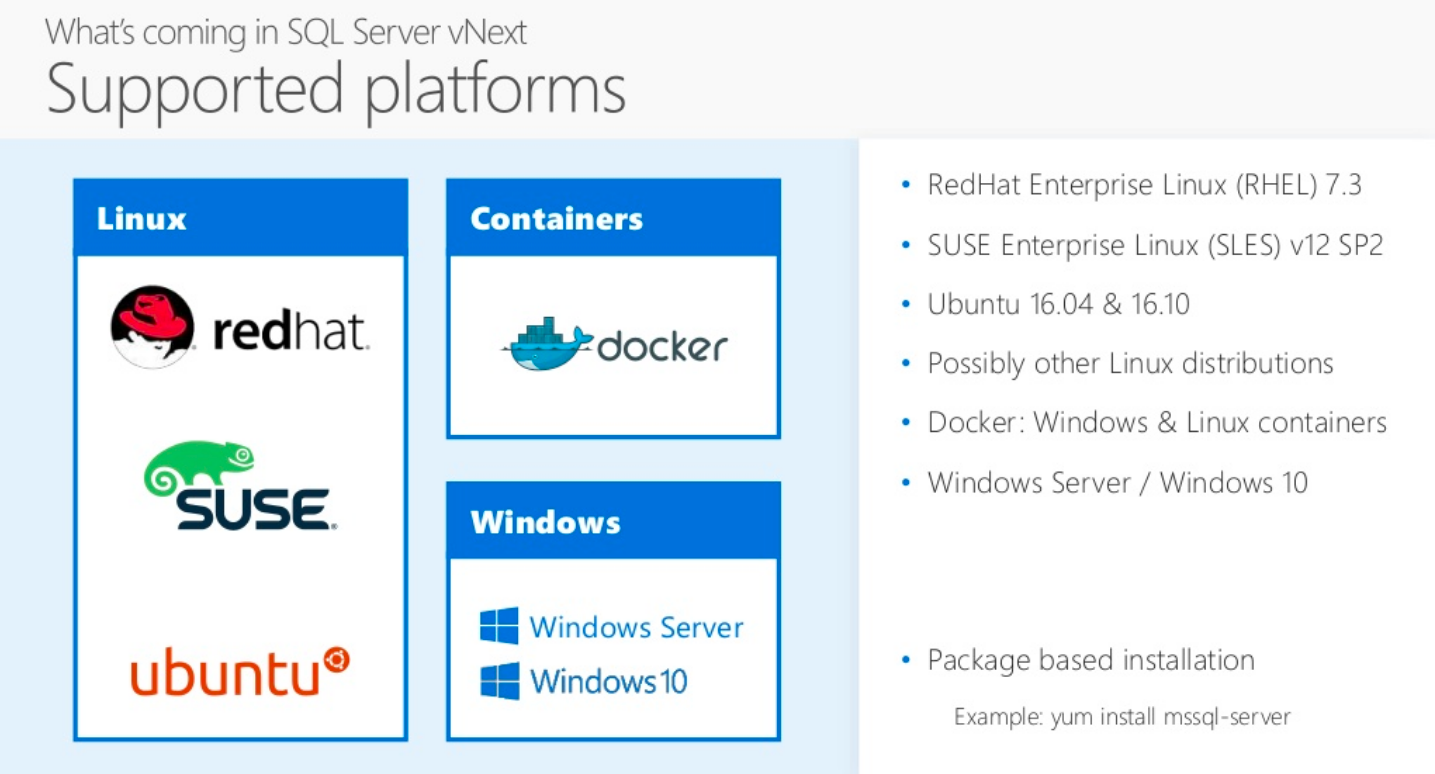Click the Ubuntu logo
This screenshot has height=774, width=1435.
click(240, 671)
